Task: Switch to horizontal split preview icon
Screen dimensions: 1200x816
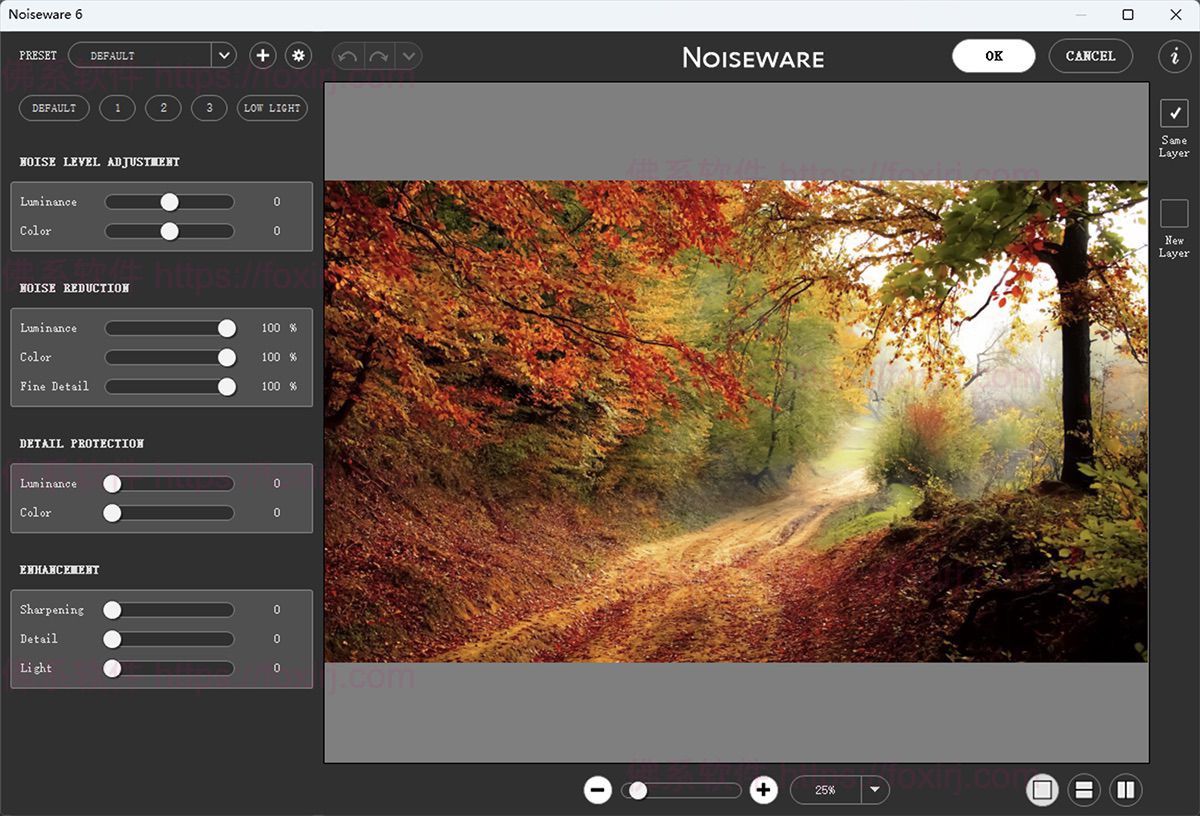Action: click(x=1083, y=790)
